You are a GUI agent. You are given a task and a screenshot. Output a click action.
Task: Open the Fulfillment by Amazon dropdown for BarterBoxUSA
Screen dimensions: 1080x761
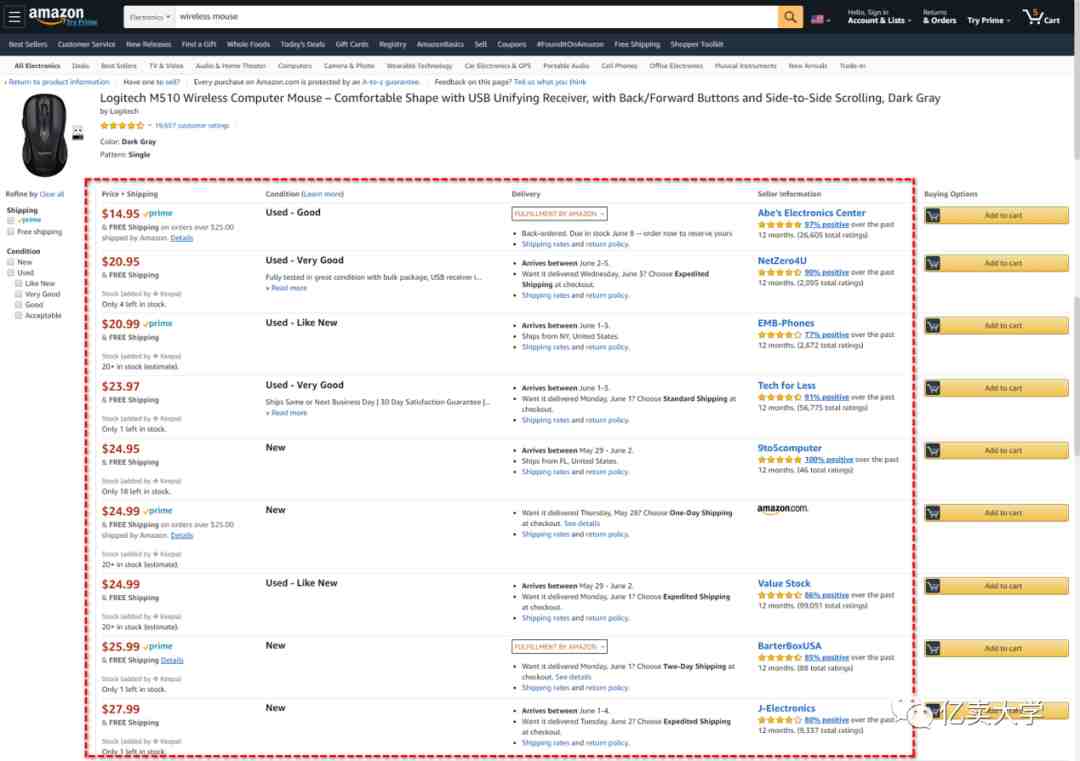559,647
